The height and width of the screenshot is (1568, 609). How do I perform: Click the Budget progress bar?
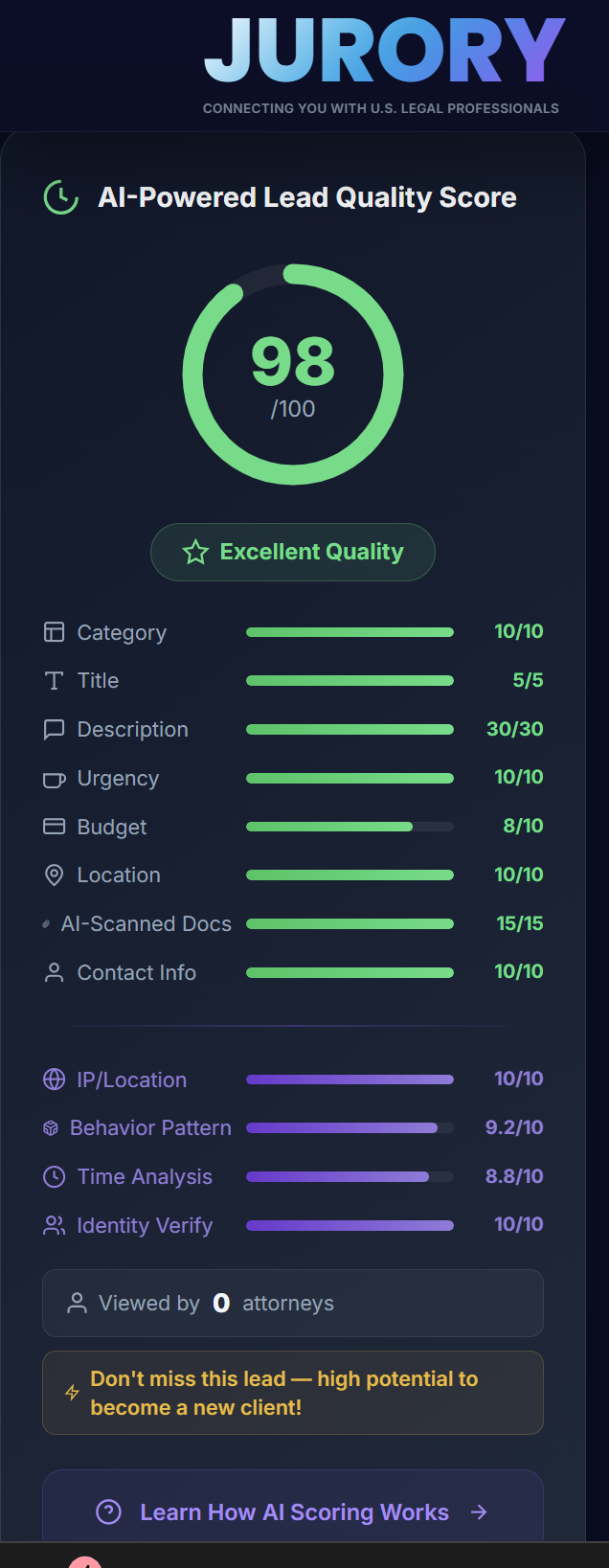tap(350, 826)
